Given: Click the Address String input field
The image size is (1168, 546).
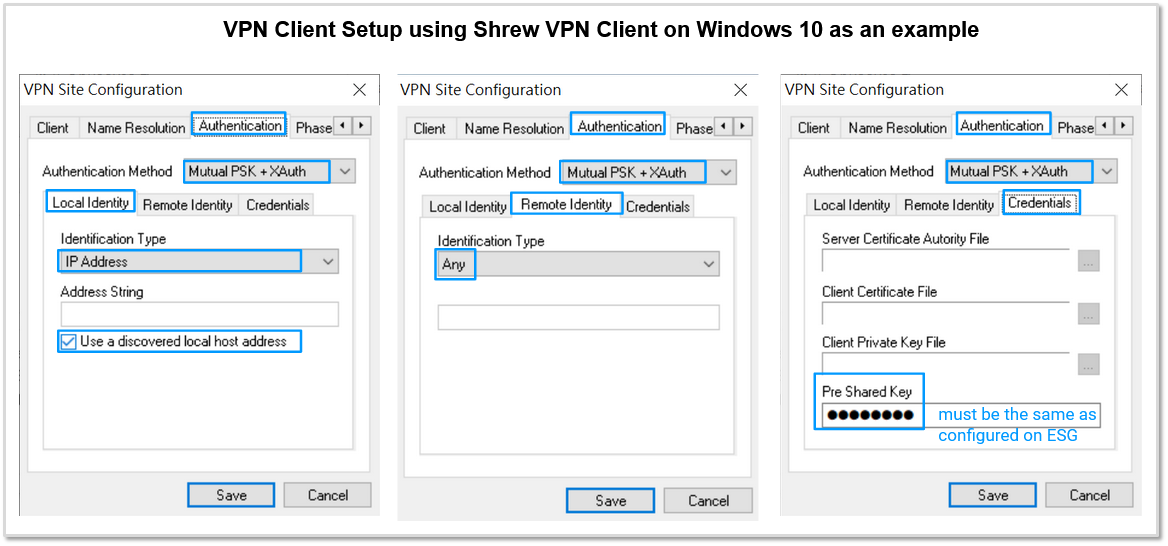Looking at the screenshot, I should click(199, 314).
